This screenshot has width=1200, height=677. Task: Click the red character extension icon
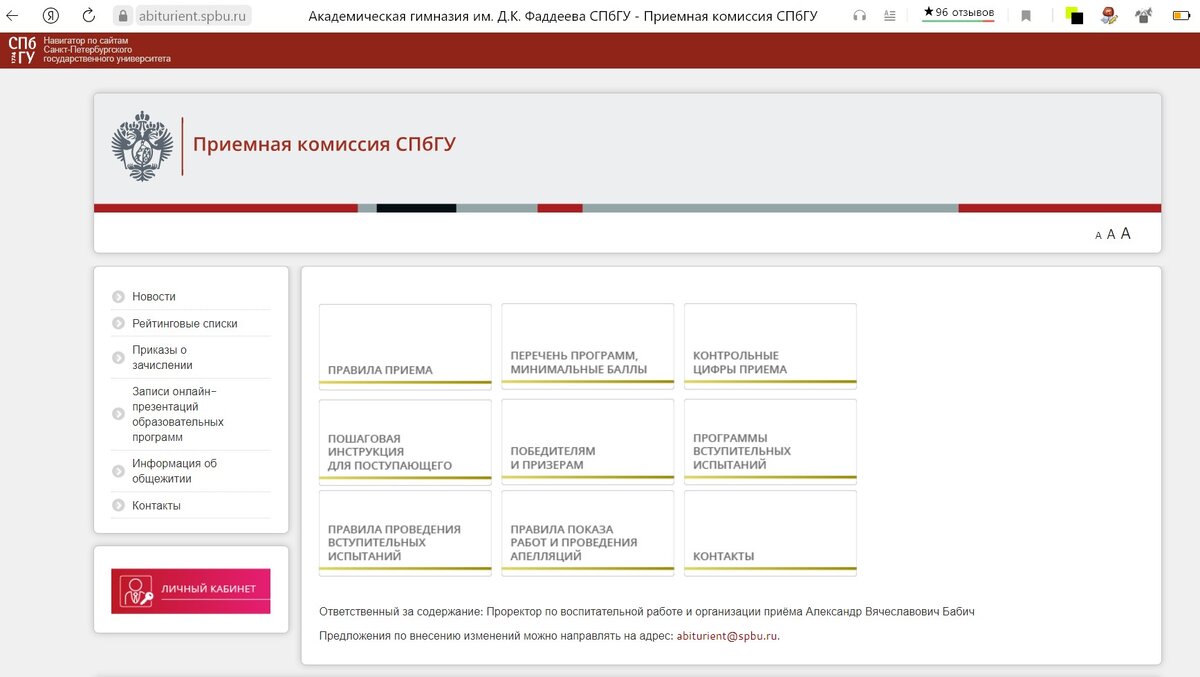point(1109,15)
